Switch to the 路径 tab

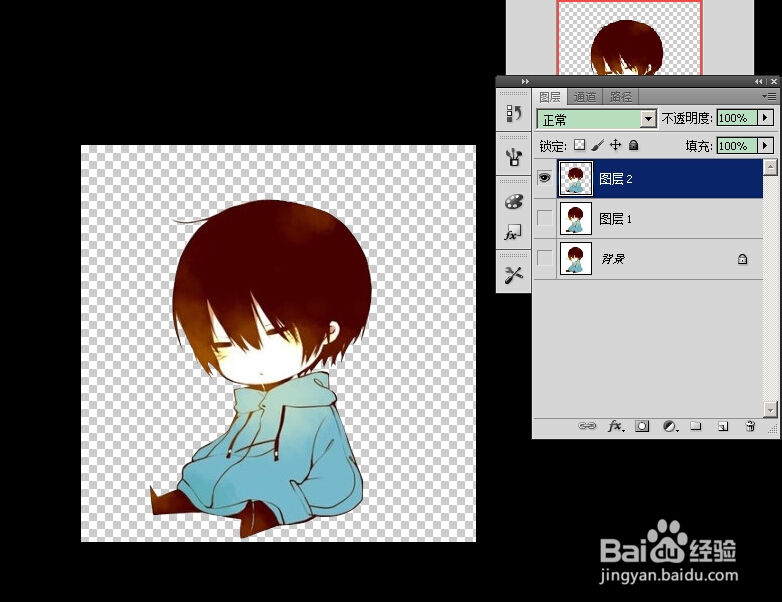[621, 97]
